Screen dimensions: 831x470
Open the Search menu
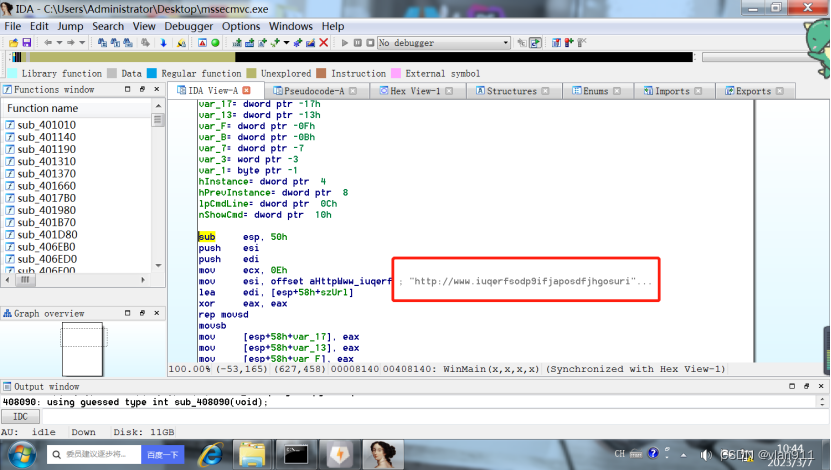(108, 26)
